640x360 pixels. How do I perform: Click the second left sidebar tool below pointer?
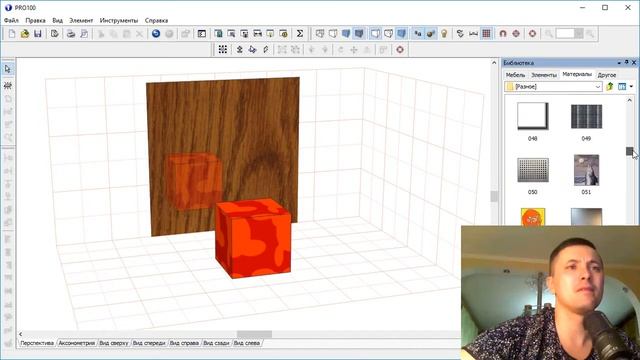coord(8,85)
